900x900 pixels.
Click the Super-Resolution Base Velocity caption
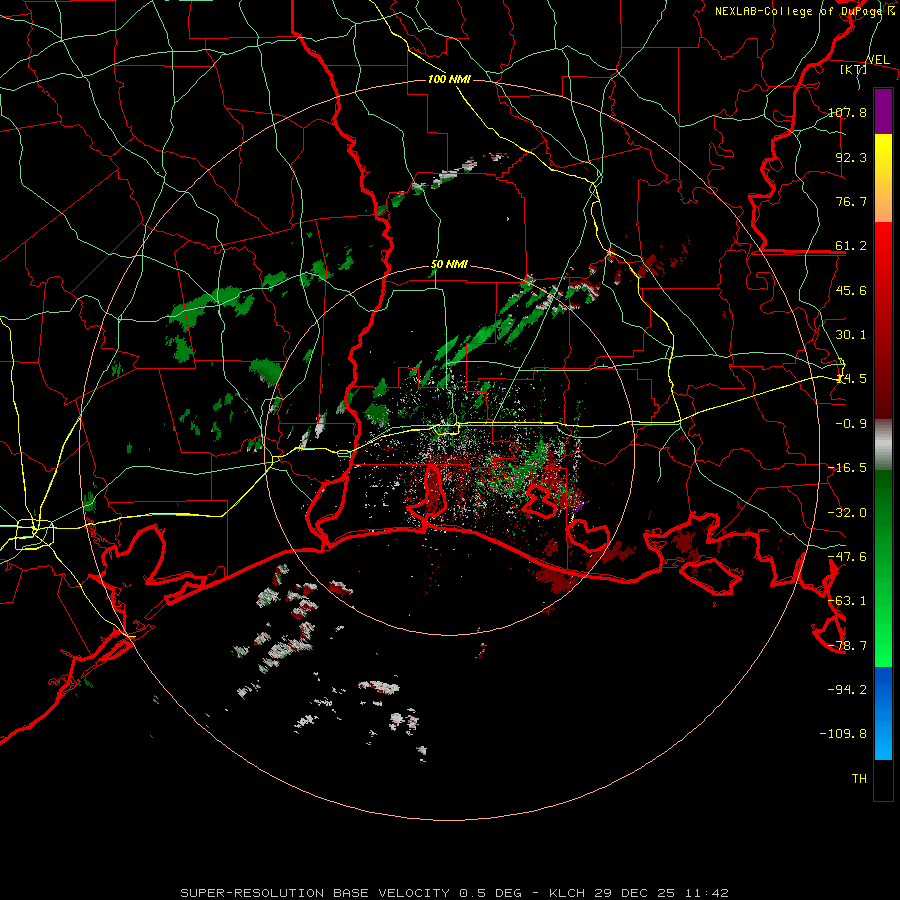[455, 893]
